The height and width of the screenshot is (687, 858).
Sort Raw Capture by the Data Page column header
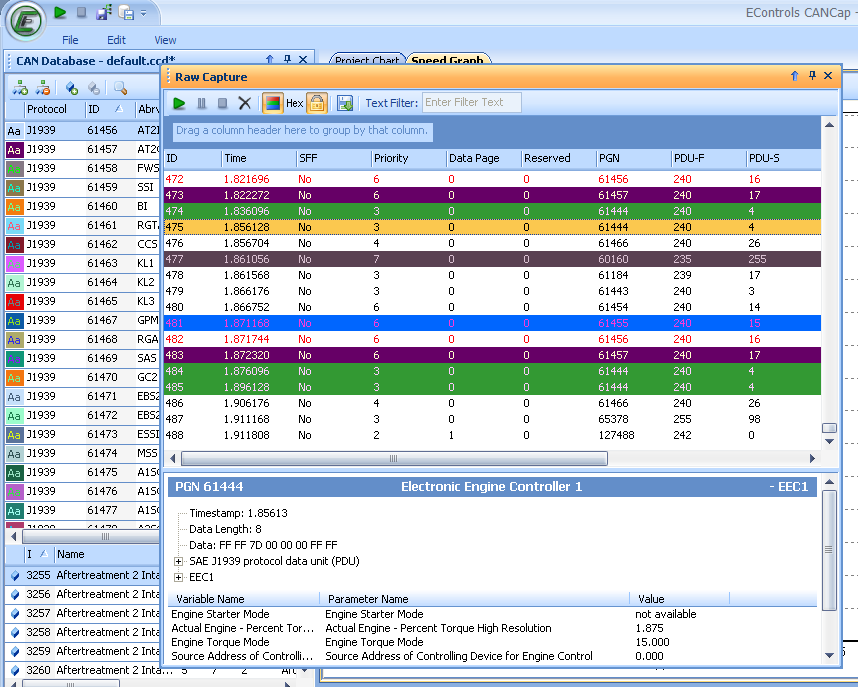click(484, 158)
